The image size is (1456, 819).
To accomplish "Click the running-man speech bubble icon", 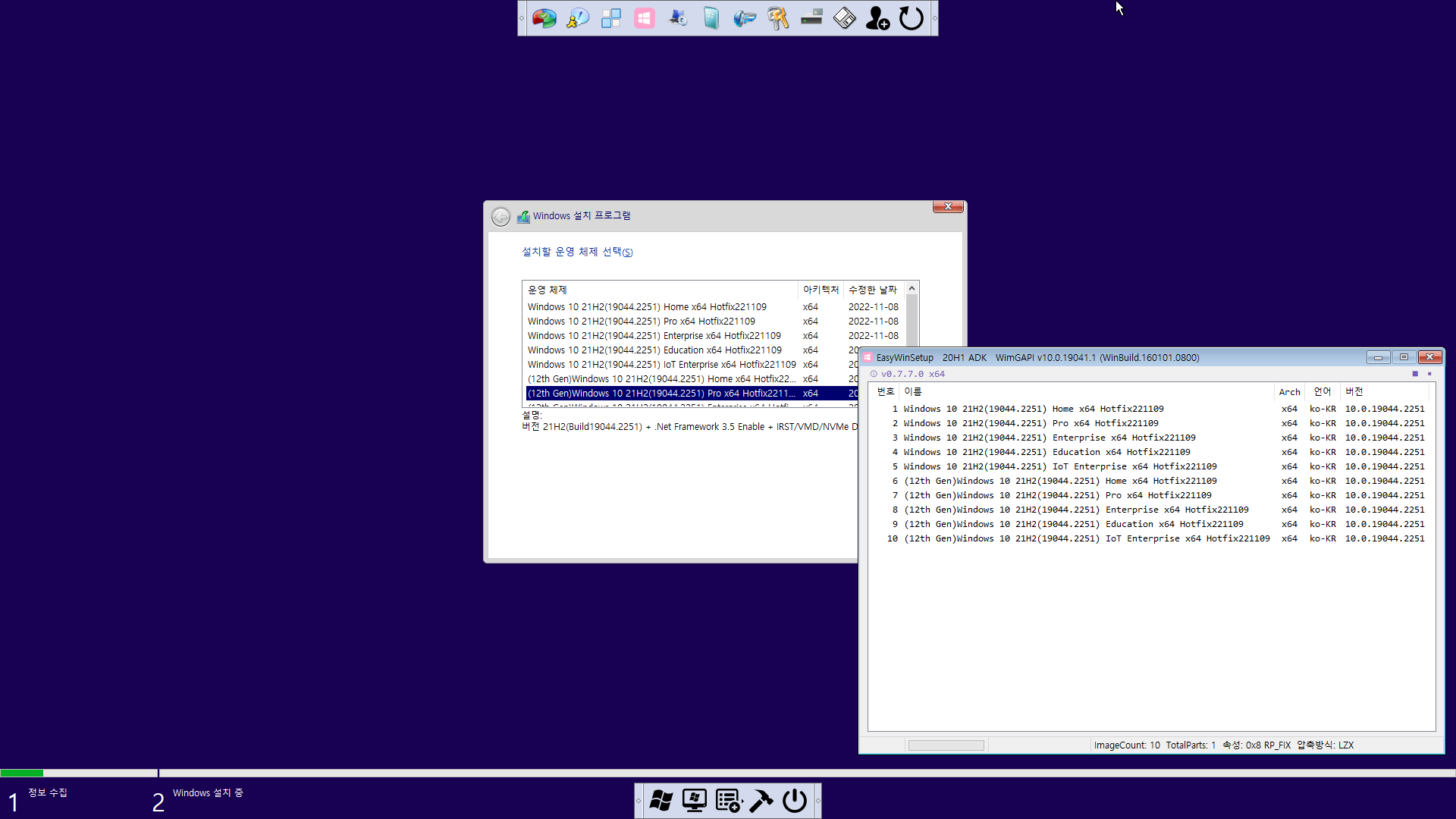I will pos(578,18).
